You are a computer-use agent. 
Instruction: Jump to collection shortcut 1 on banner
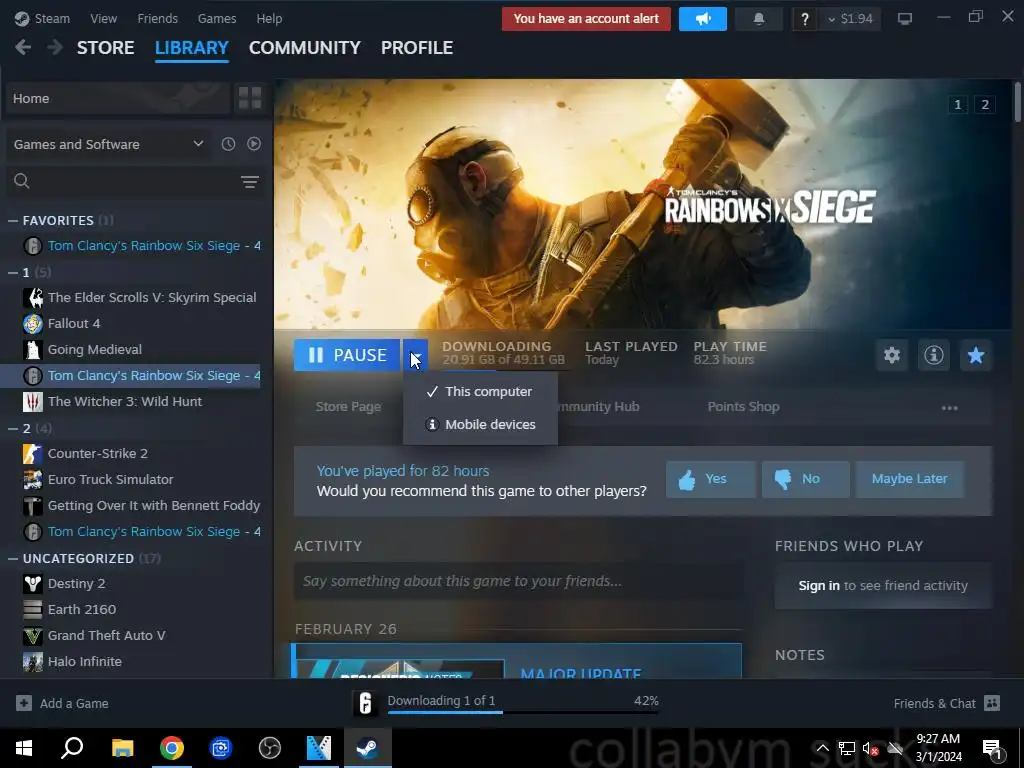957,104
